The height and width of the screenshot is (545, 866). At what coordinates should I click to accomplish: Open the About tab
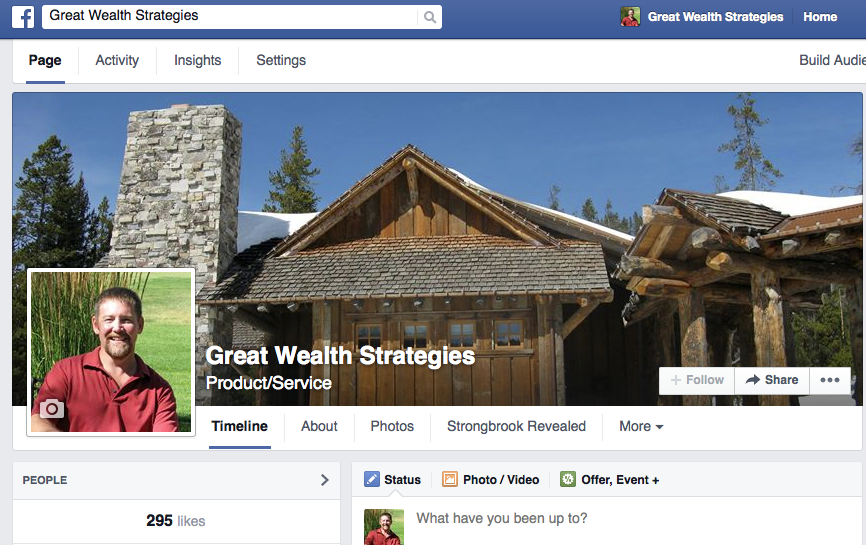[319, 426]
